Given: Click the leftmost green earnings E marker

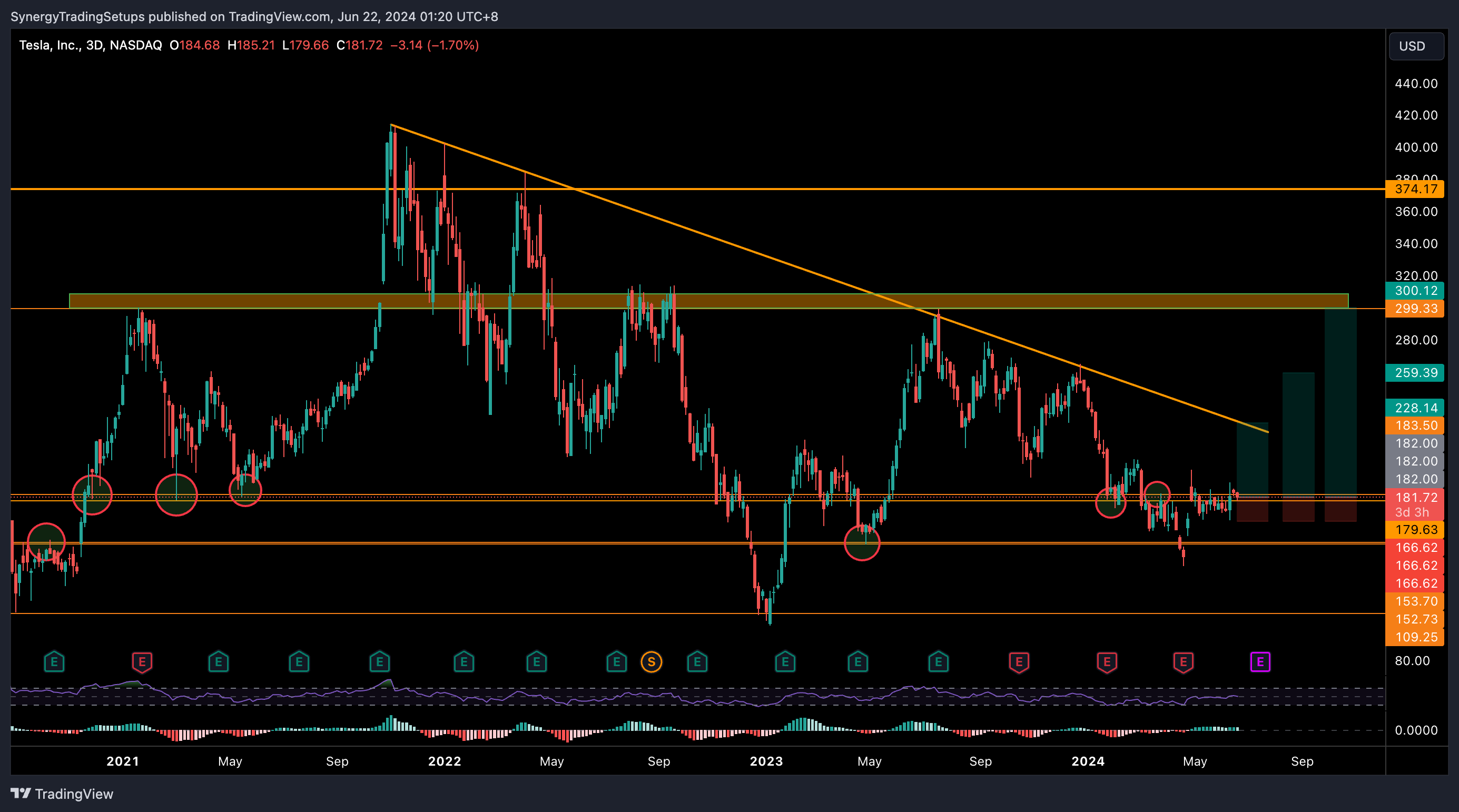Looking at the screenshot, I should click(x=54, y=661).
